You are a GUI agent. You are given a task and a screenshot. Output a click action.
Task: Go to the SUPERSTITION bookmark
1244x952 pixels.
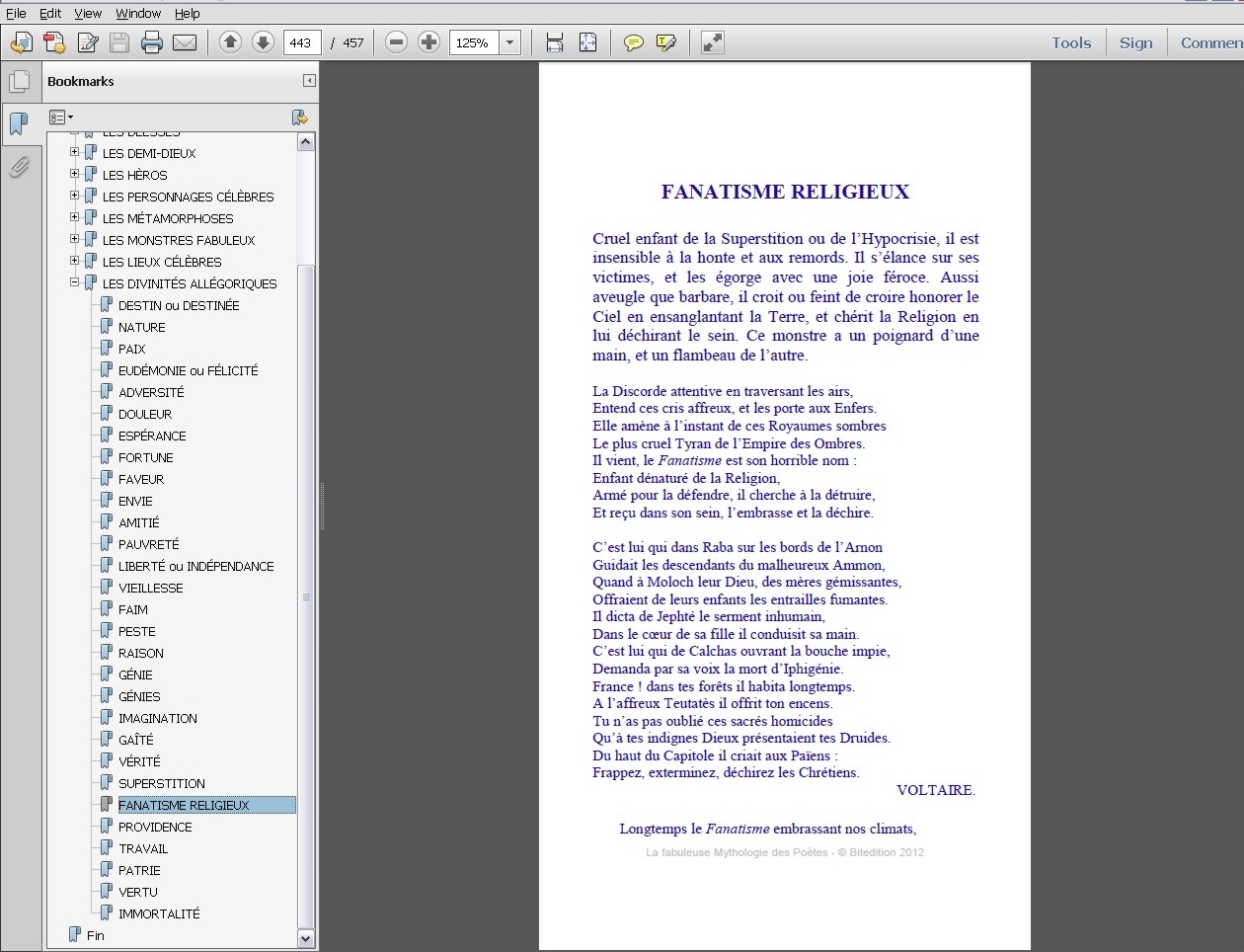[162, 783]
